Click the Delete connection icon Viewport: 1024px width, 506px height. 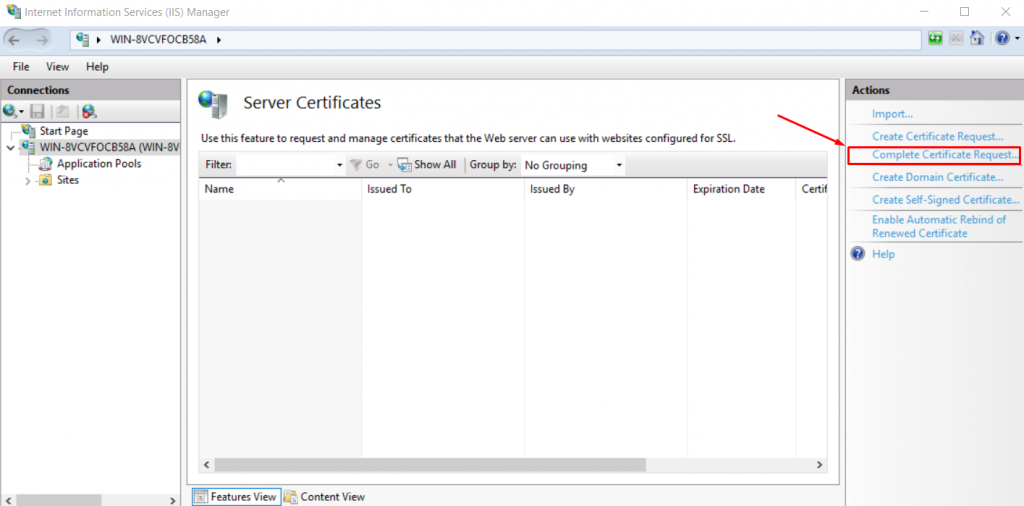coord(89,111)
